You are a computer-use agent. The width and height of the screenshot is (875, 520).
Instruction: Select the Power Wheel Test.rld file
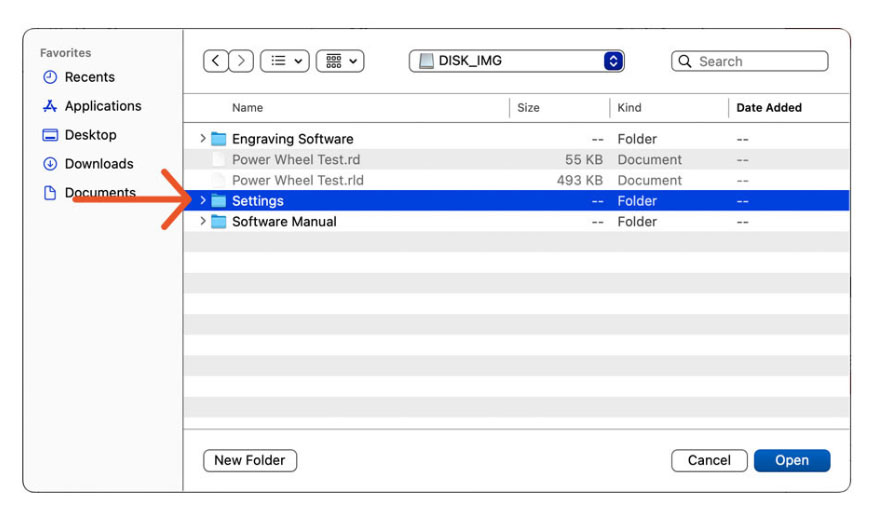(297, 180)
